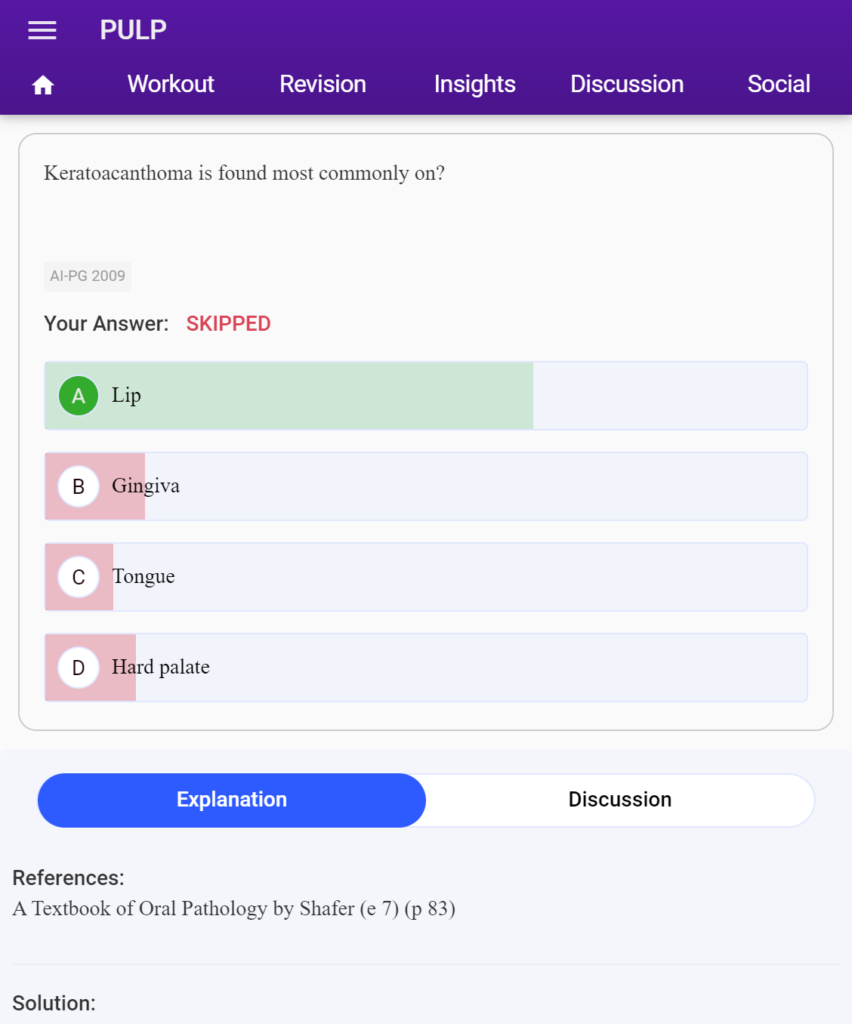
Task: Click the SKIPPED answer status
Action: coord(229,324)
